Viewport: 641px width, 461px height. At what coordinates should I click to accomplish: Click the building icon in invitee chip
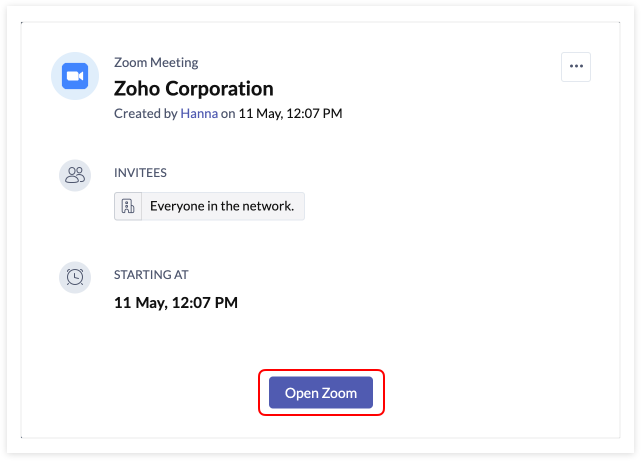[x=128, y=206]
